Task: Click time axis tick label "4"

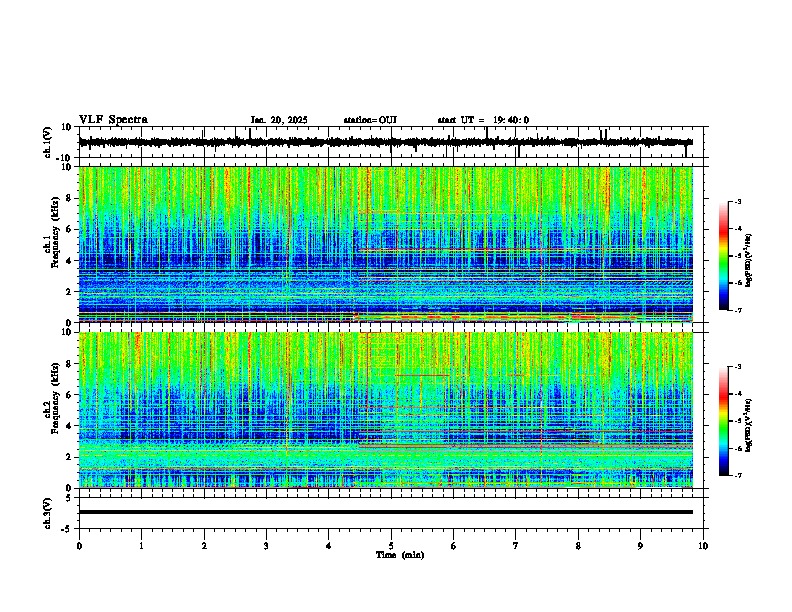Action: pyautogui.click(x=329, y=546)
